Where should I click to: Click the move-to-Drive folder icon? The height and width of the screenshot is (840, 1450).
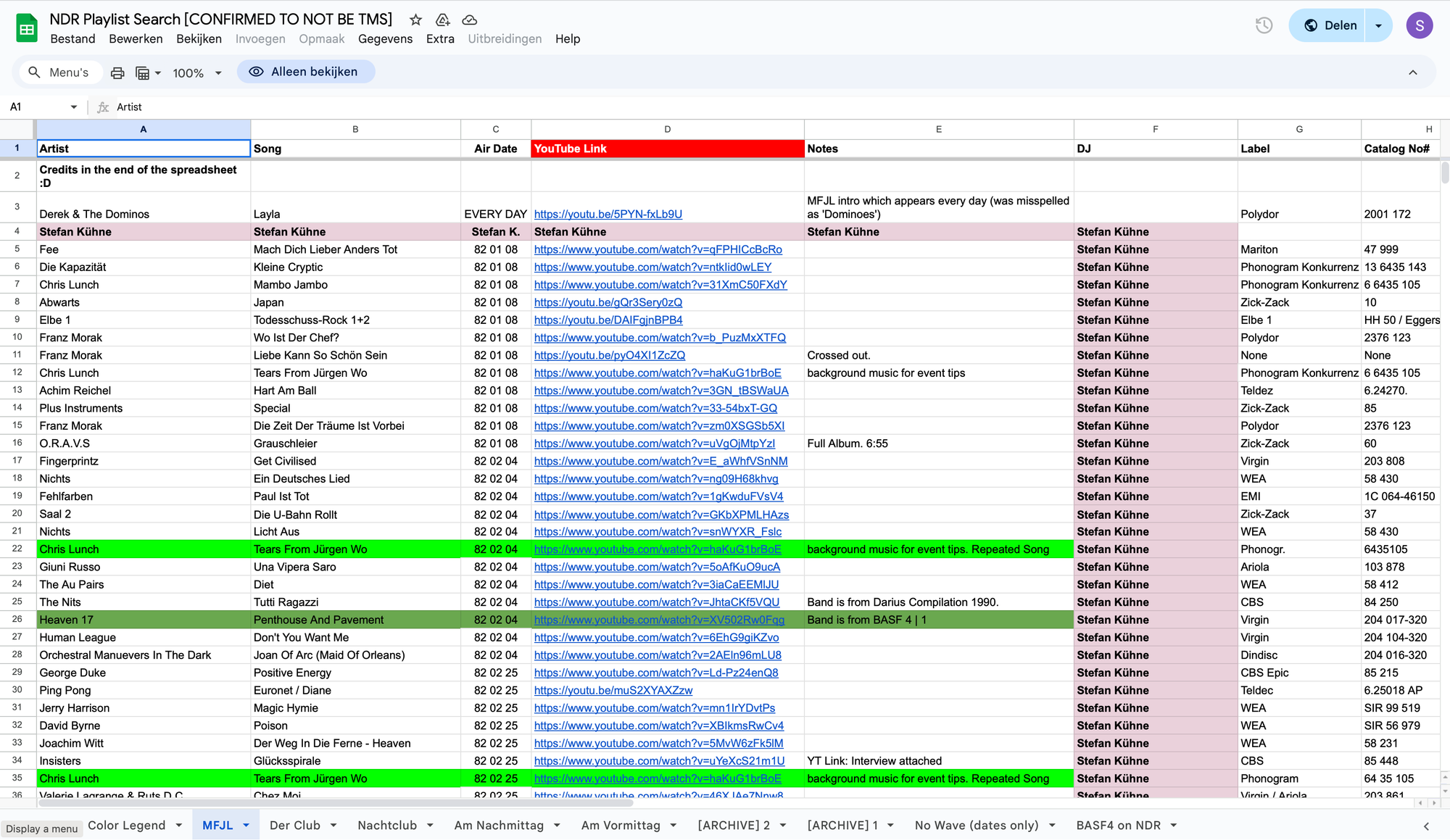click(442, 20)
